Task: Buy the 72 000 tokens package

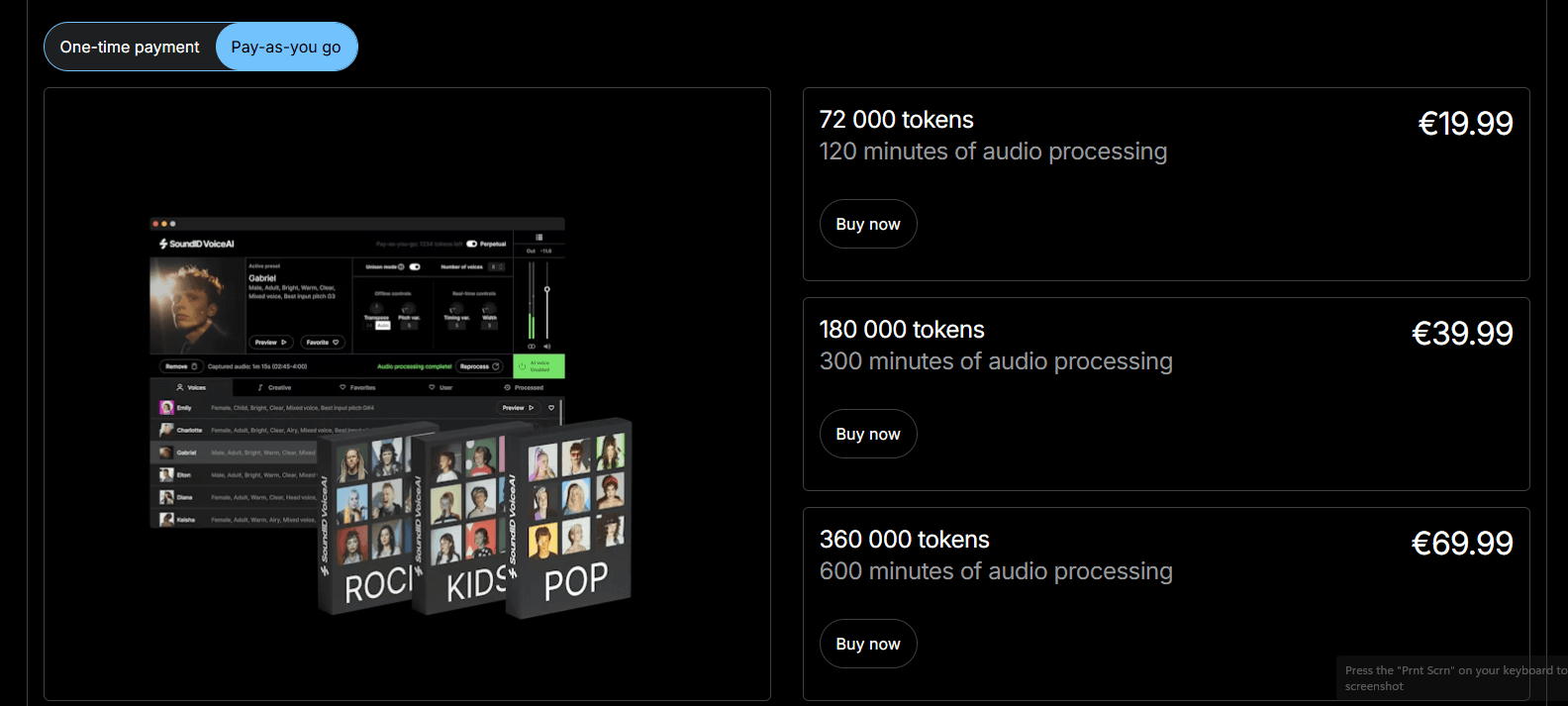Action: (x=867, y=224)
